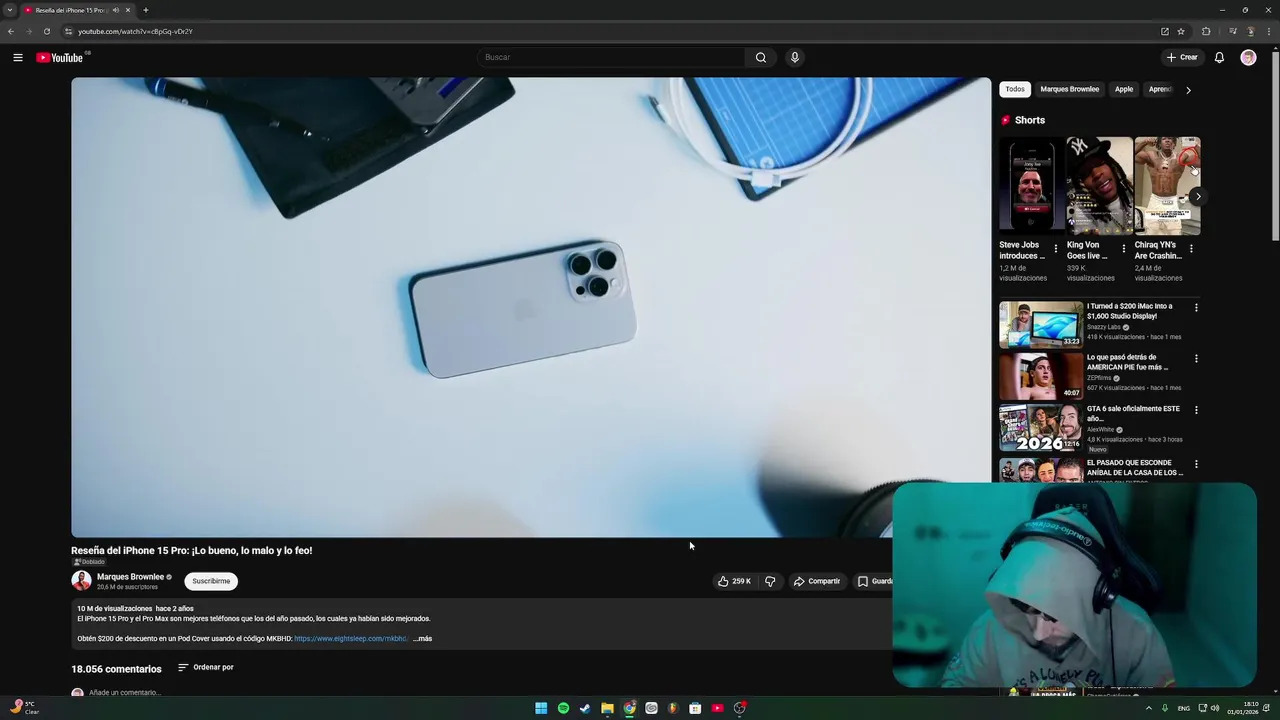
Task: Click the main video player
Action: [x=531, y=308]
